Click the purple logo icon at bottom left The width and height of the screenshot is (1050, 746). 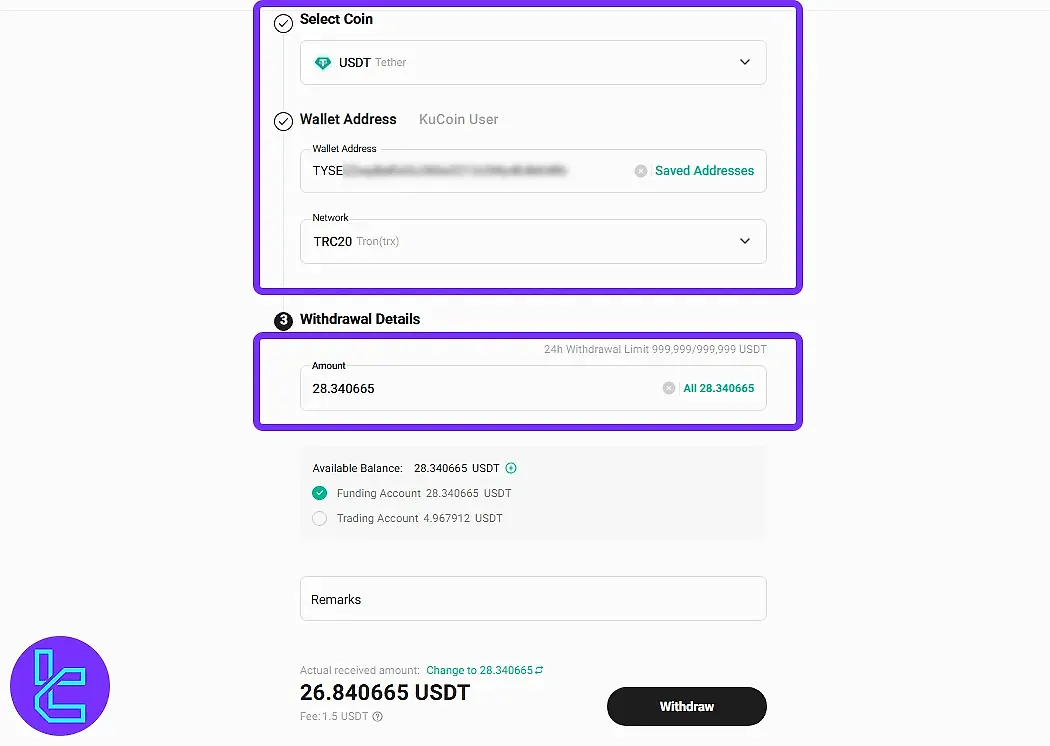click(x=60, y=685)
